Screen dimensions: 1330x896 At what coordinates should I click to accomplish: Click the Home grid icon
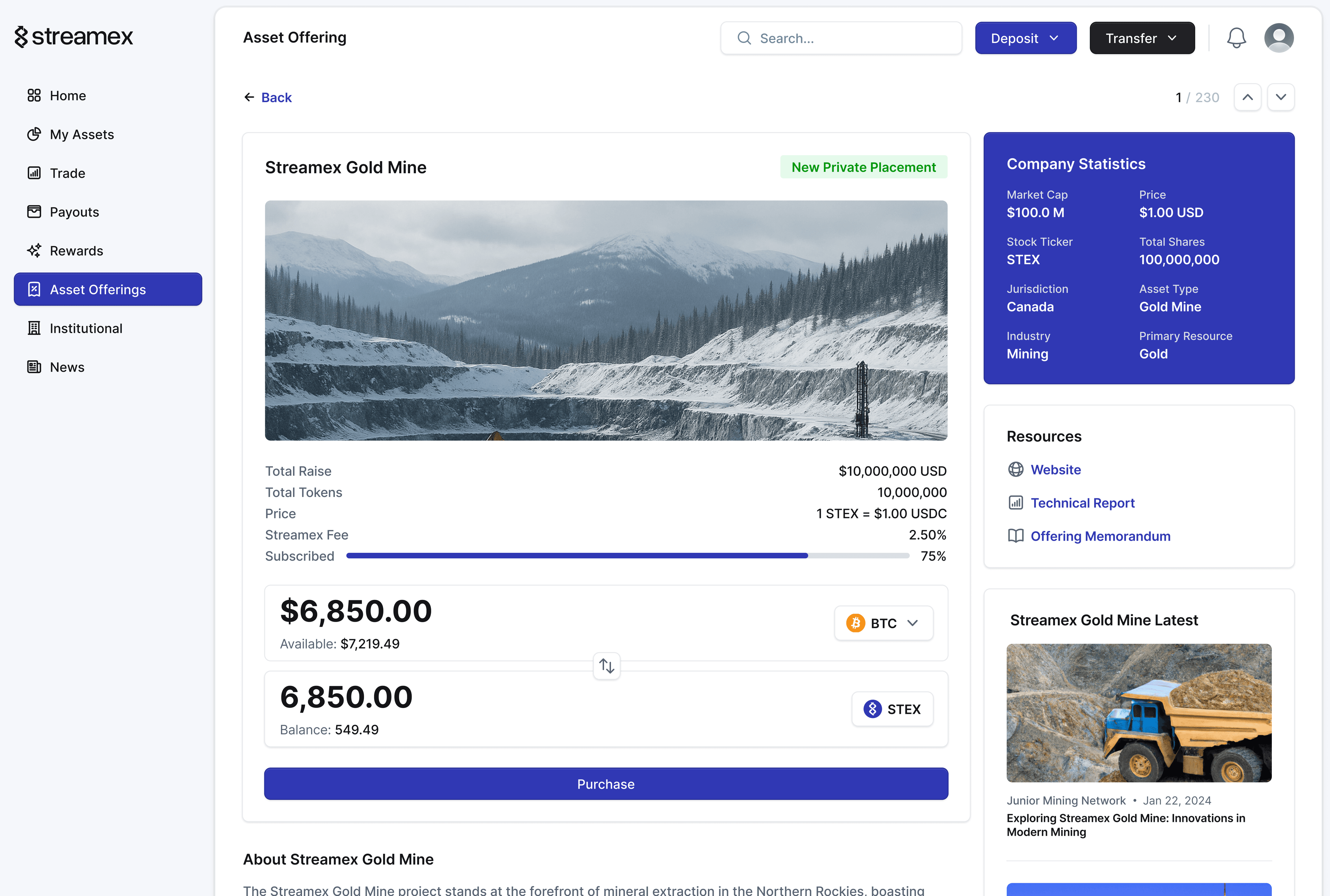point(34,96)
